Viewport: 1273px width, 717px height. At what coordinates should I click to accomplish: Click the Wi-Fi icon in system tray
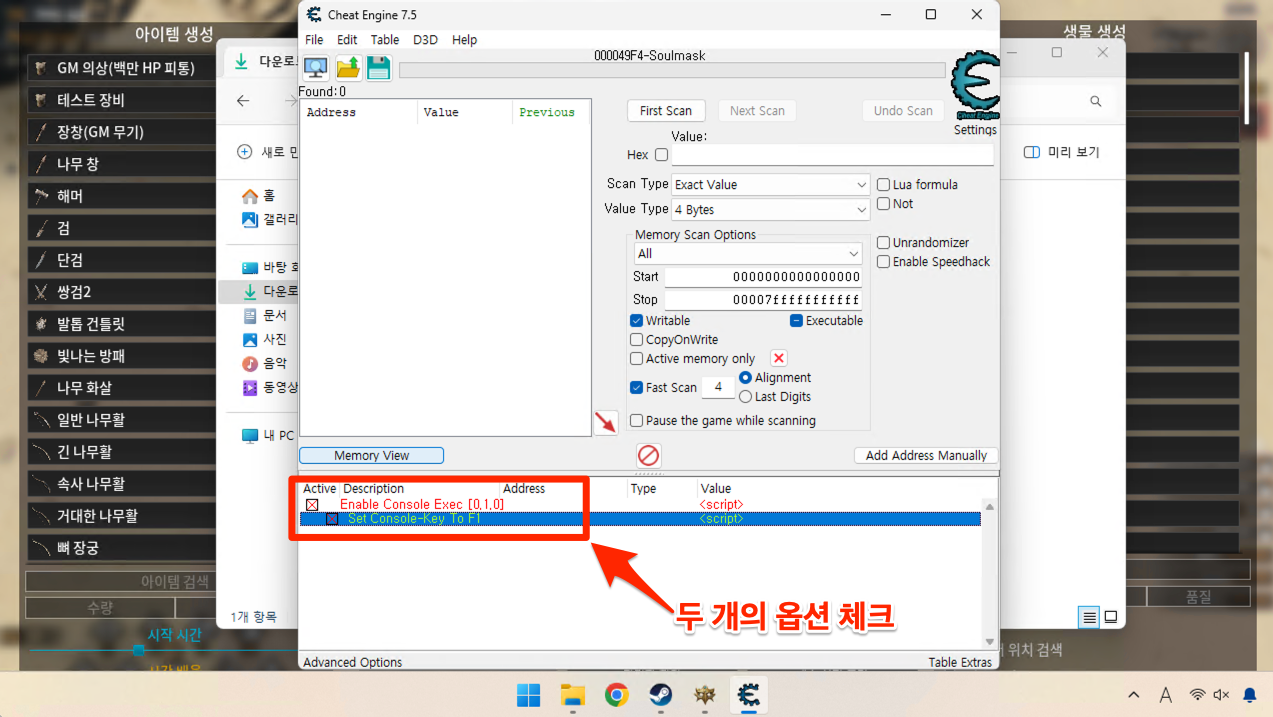point(1197,695)
